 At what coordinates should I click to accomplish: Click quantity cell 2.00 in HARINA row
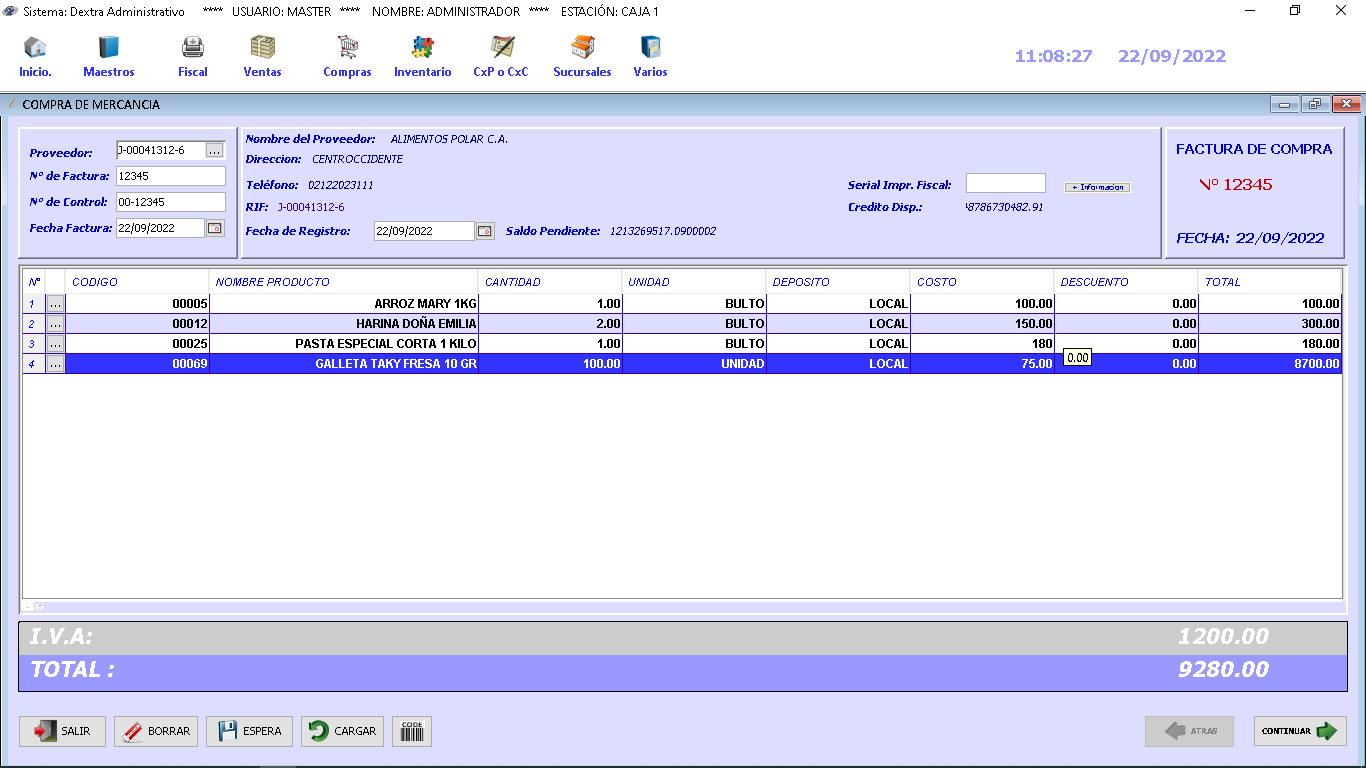(x=550, y=324)
